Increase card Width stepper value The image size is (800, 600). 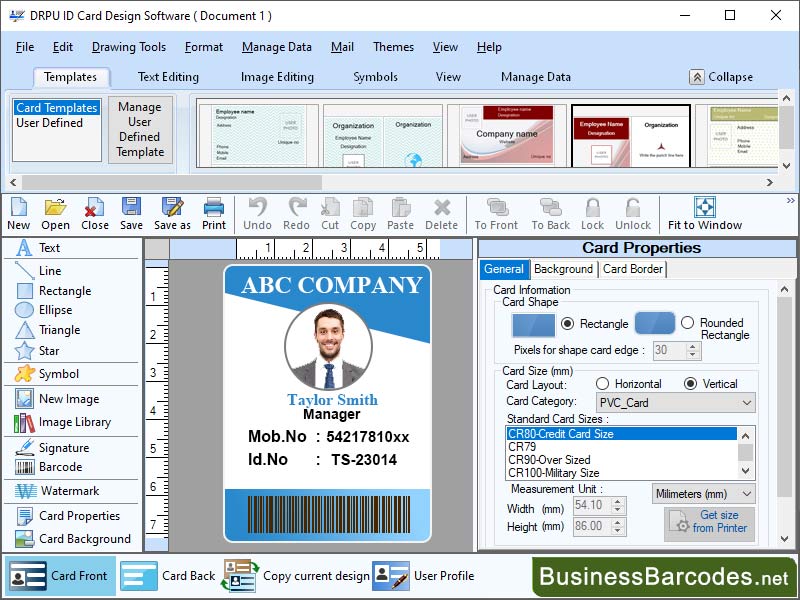618,502
